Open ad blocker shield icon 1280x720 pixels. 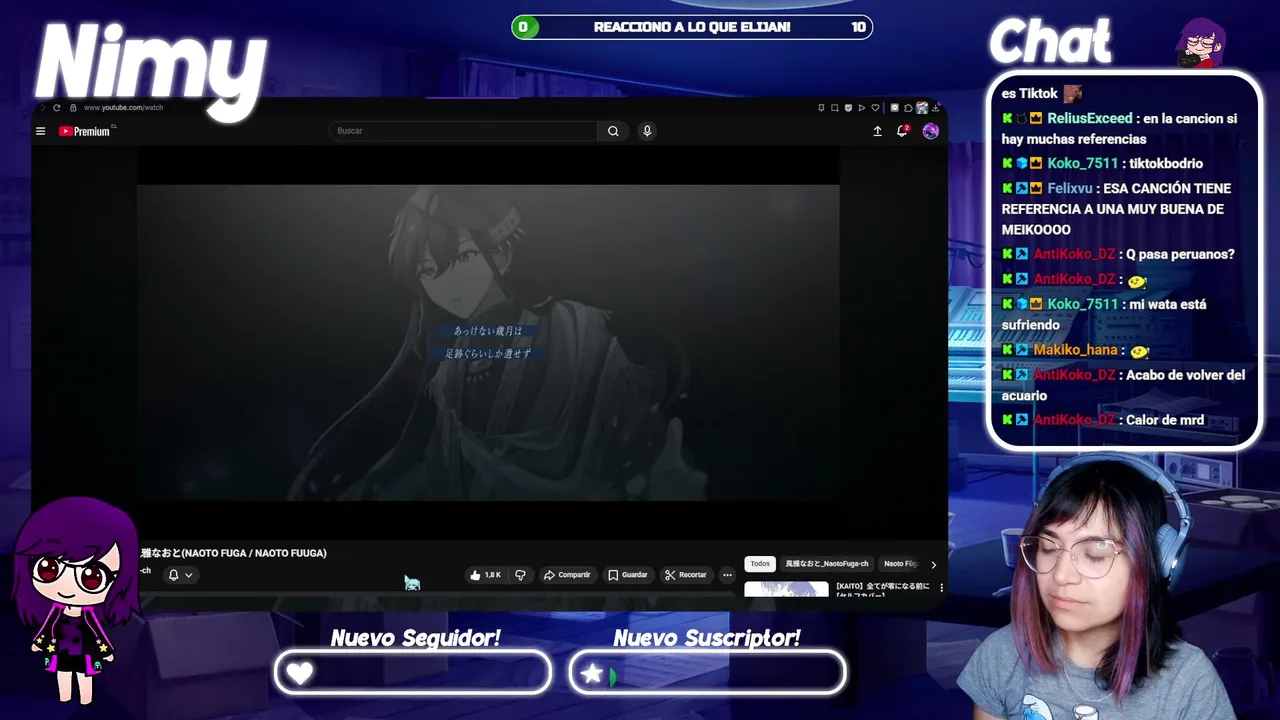pos(848,108)
